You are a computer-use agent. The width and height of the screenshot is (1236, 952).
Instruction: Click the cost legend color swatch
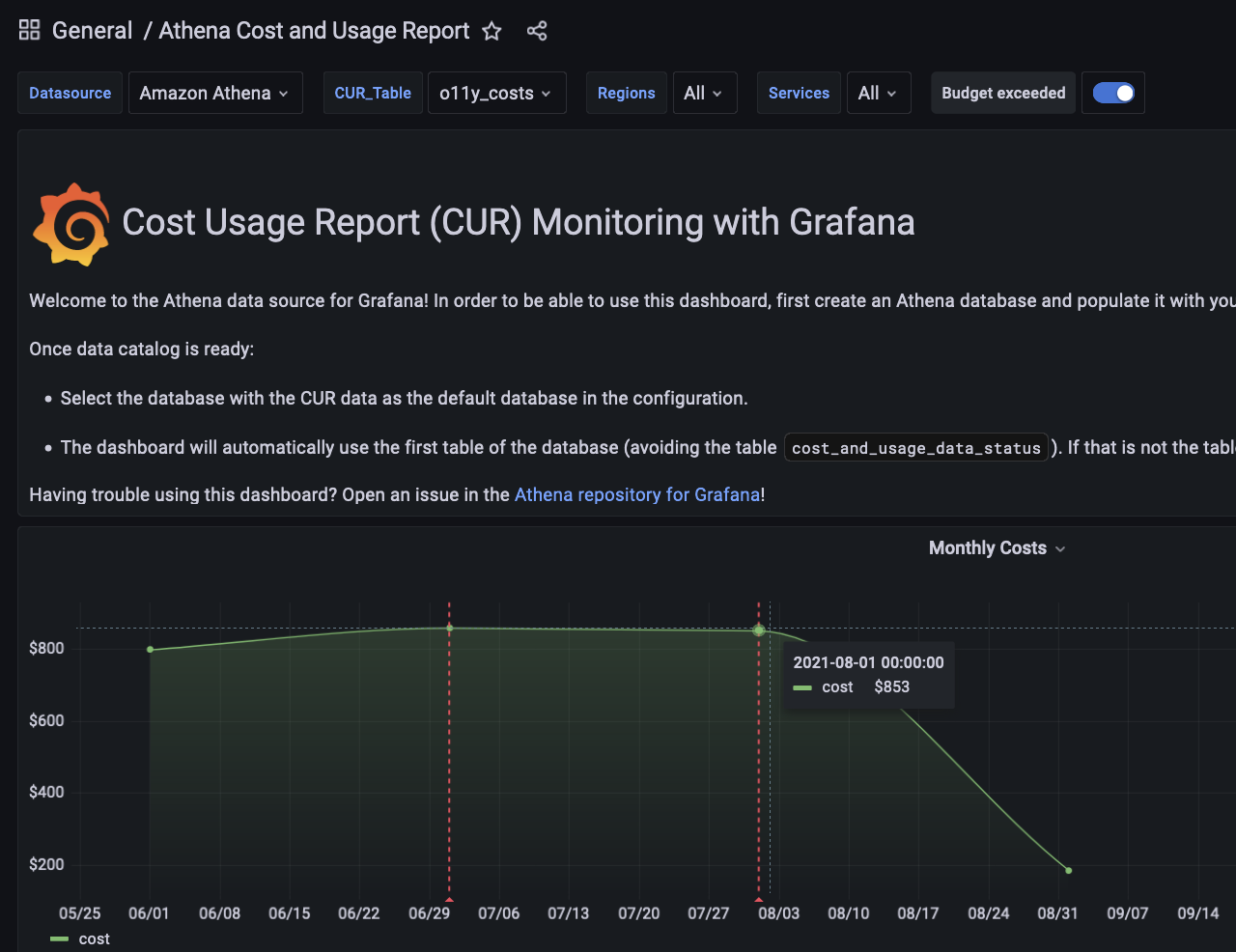point(60,939)
